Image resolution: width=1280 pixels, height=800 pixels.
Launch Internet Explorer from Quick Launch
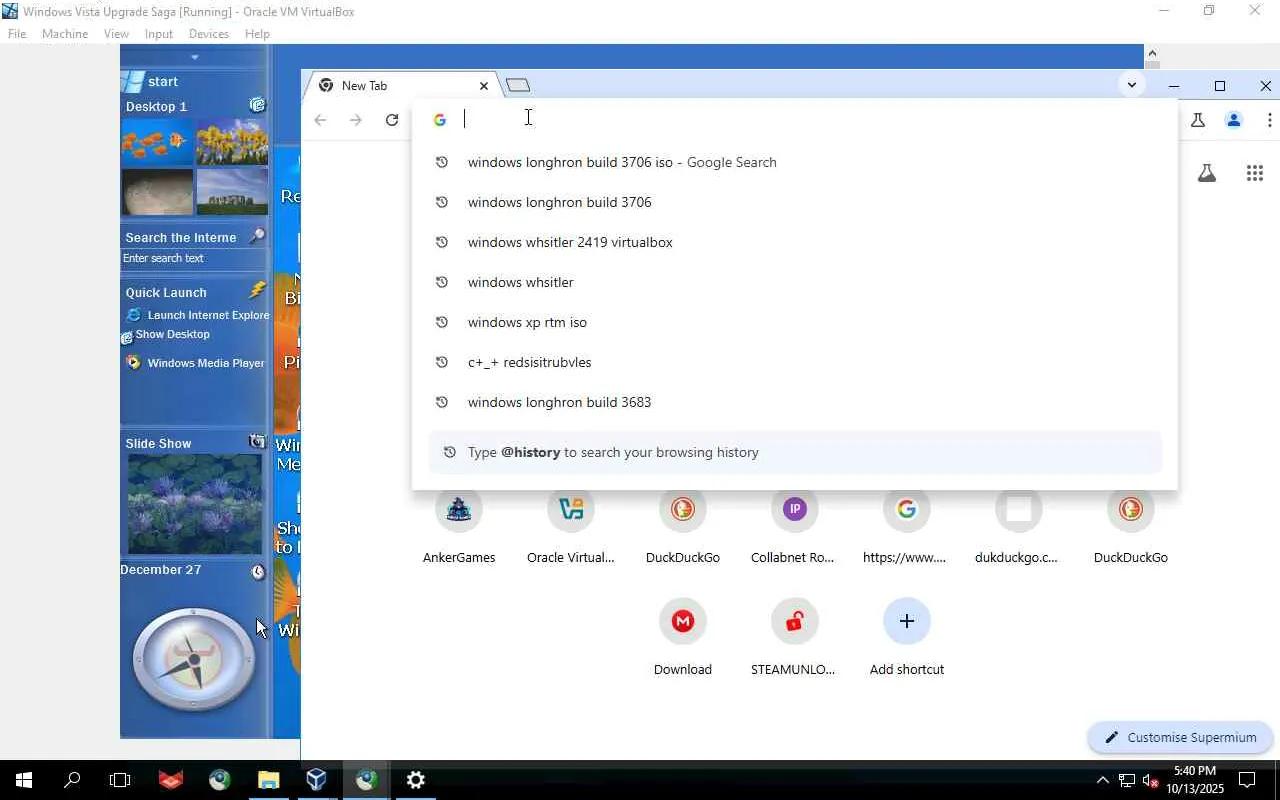coord(198,315)
